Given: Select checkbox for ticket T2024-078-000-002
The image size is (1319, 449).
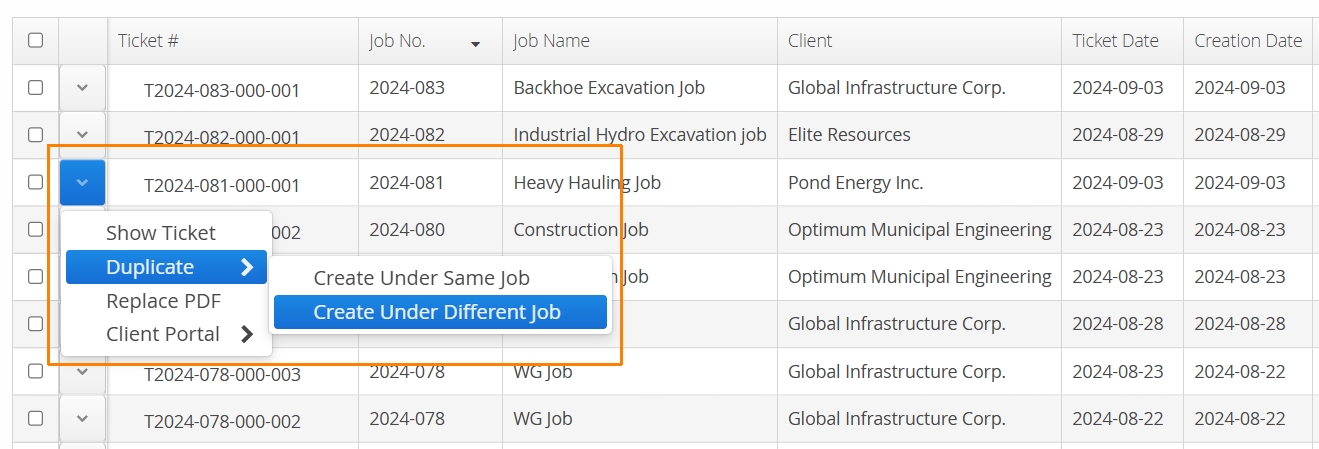Looking at the screenshot, I should 35,418.
